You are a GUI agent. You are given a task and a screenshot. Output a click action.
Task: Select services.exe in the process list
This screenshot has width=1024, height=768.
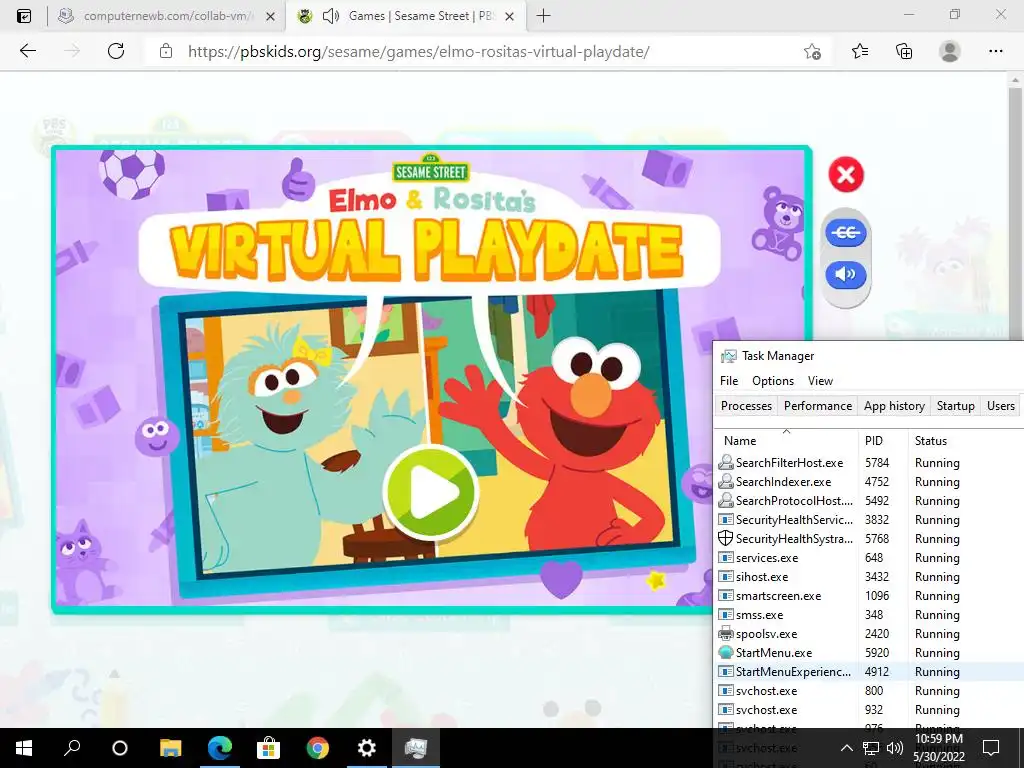[x=869, y=557]
